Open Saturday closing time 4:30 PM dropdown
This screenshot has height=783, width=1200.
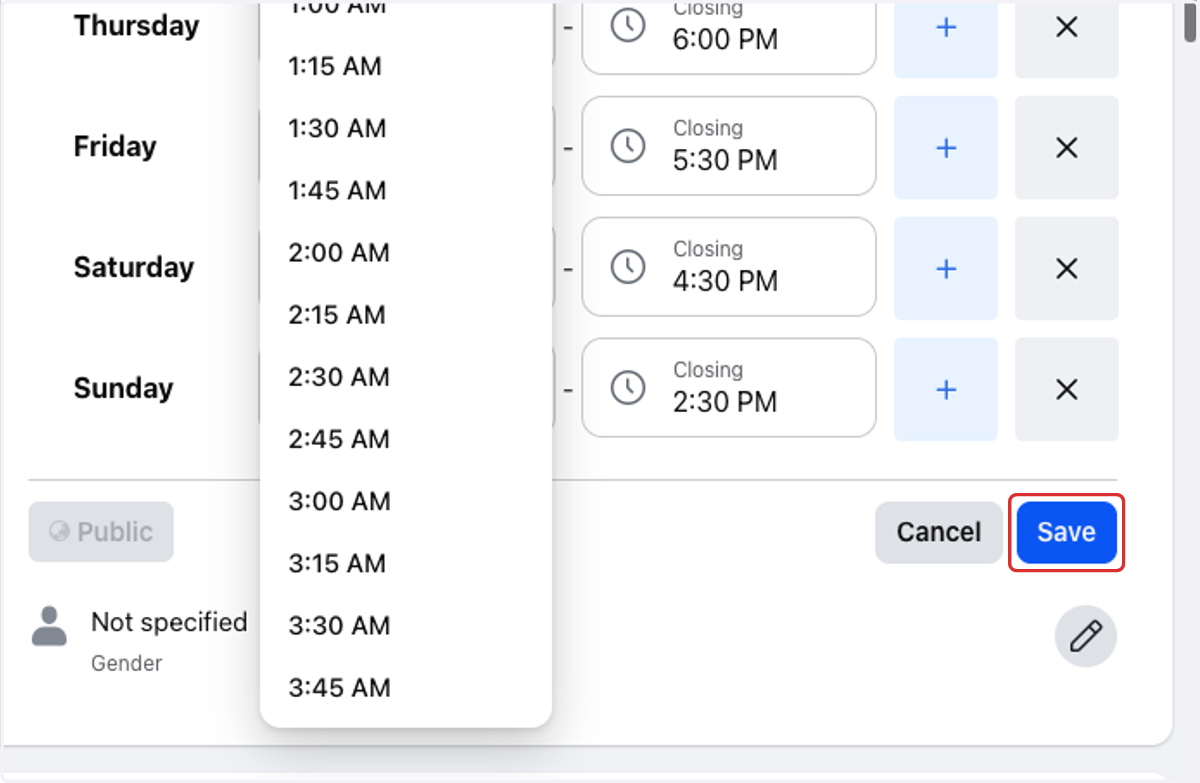tap(729, 267)
